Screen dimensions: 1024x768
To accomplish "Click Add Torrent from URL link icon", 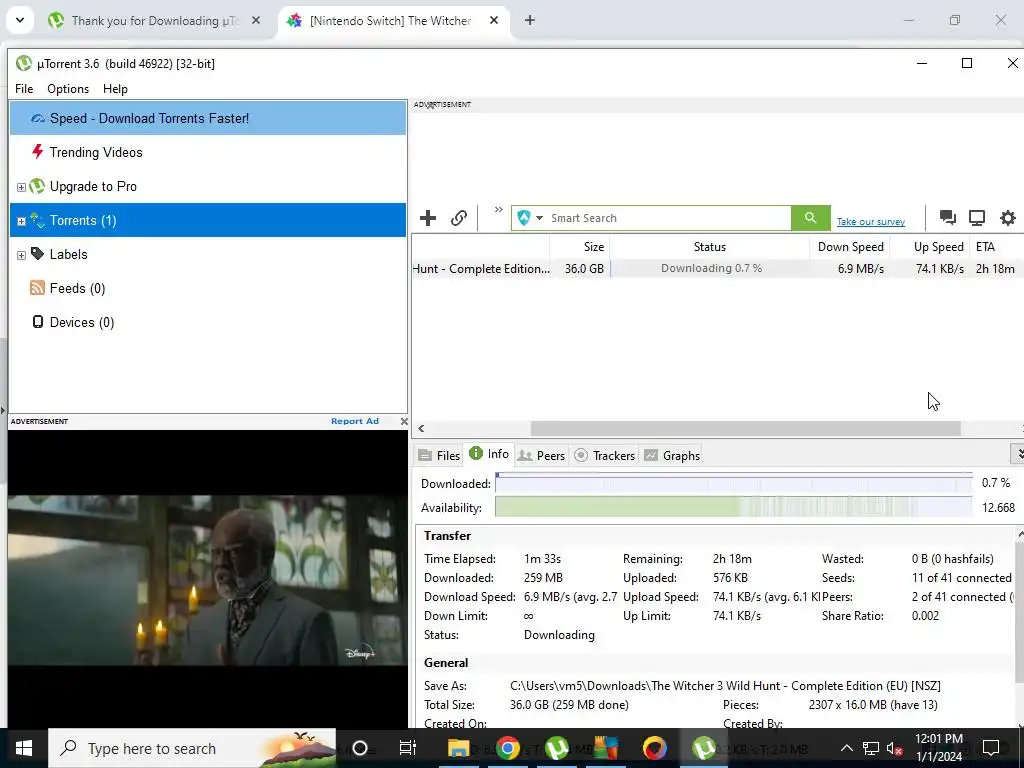I will [x=459, y=218].
